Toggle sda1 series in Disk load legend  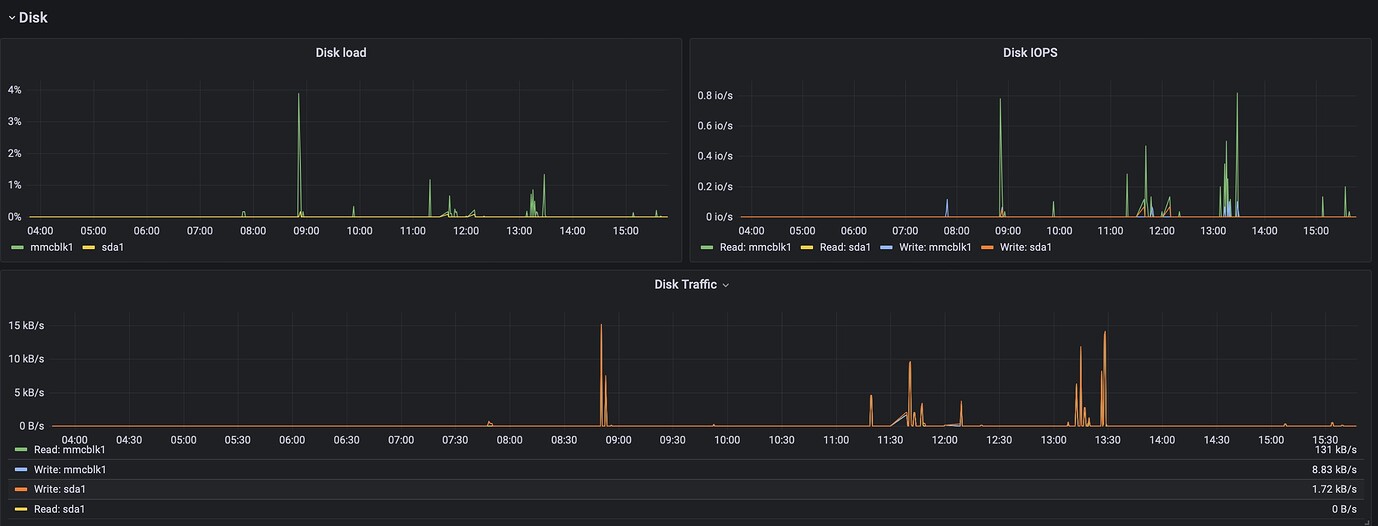[x=114, y=247]
